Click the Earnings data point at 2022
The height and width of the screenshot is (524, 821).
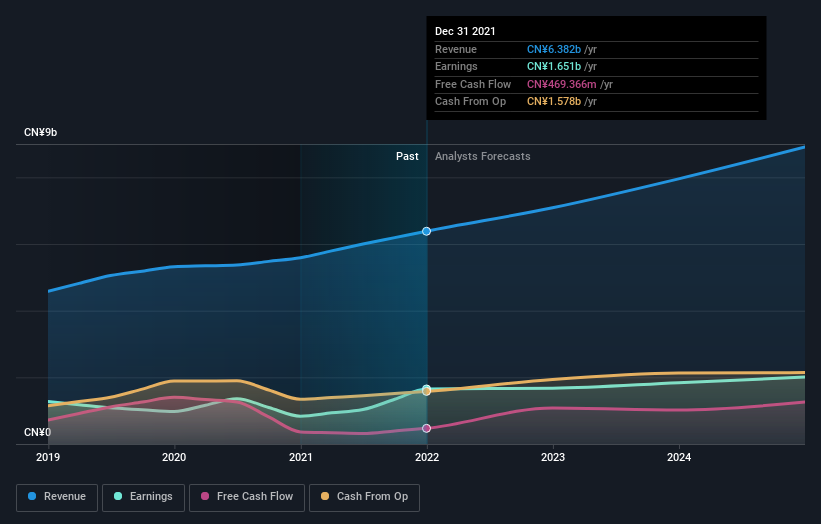pos(427,388)
